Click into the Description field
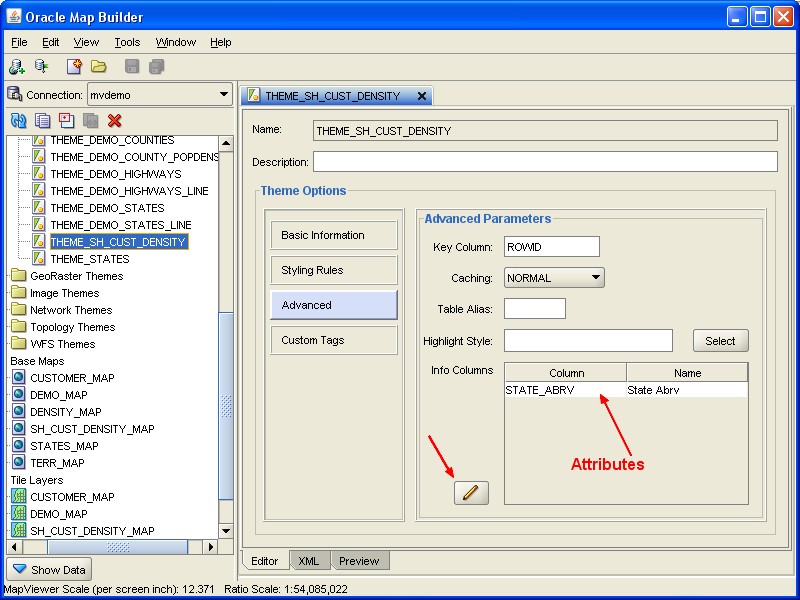The image size is (800, 600). pos(545,162)
